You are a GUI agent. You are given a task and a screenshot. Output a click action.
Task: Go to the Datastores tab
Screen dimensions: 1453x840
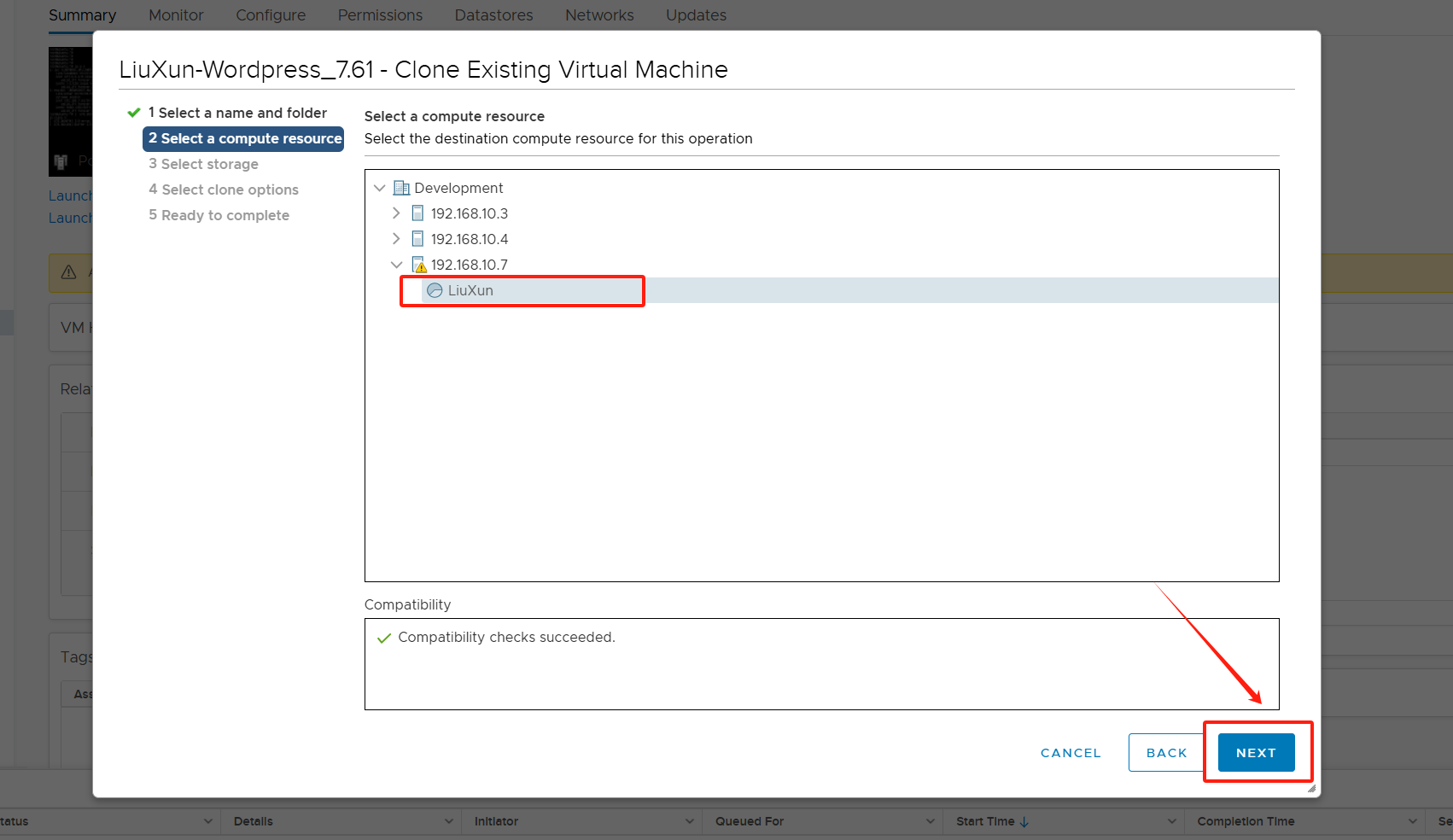coord(493,15)
